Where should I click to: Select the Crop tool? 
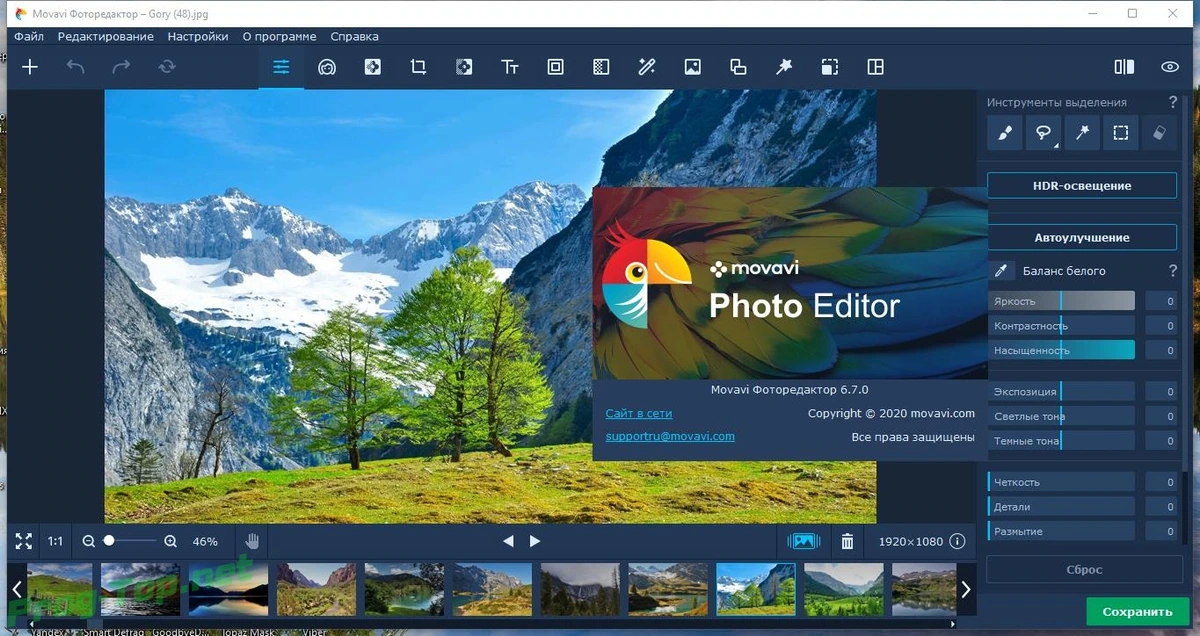[418, 67]
